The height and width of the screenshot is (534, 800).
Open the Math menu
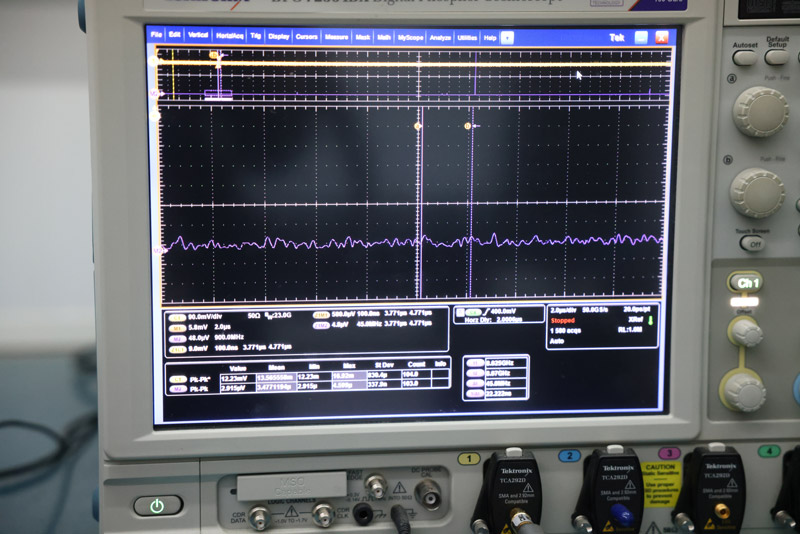(384, 37)
